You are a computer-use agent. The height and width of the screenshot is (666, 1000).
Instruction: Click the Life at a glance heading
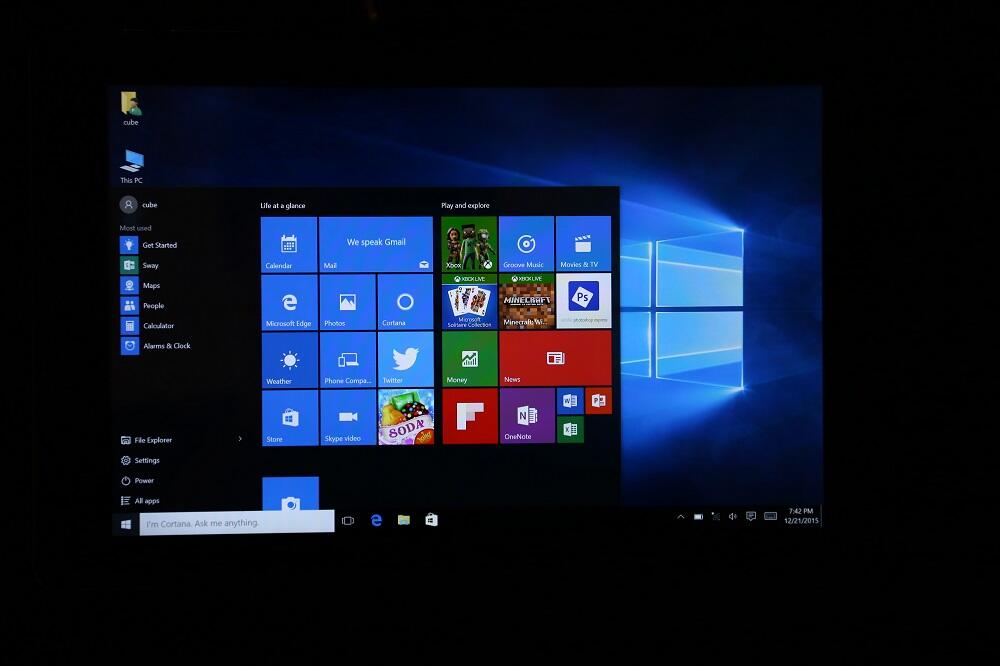pos(283,205)
